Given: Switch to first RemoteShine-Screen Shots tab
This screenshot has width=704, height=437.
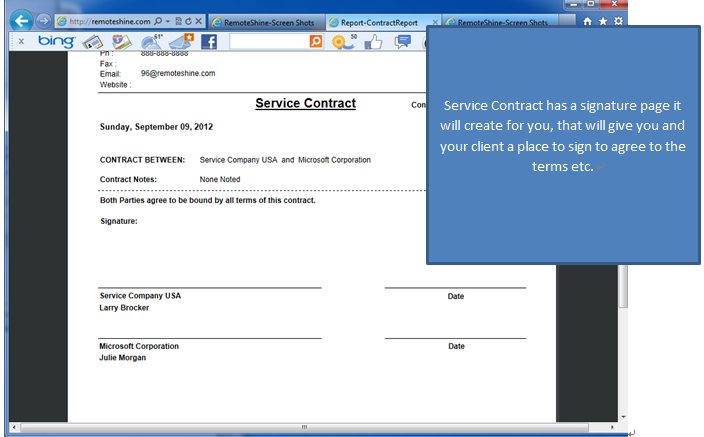Looking at the screenshot, I should 267,22.
